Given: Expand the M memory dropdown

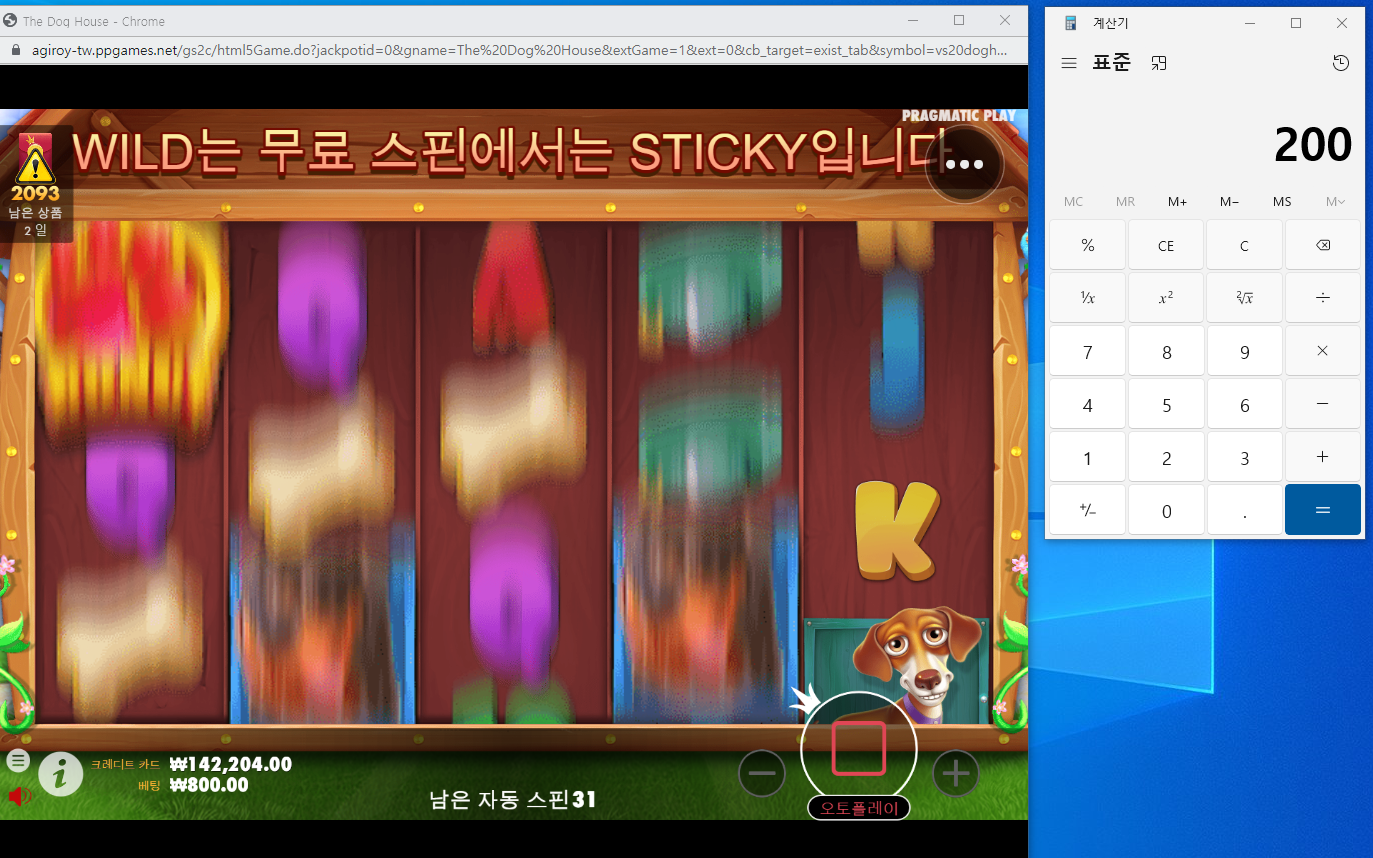Looking at the screenshot, I should pyautogui.click(x=1335, y=202).
